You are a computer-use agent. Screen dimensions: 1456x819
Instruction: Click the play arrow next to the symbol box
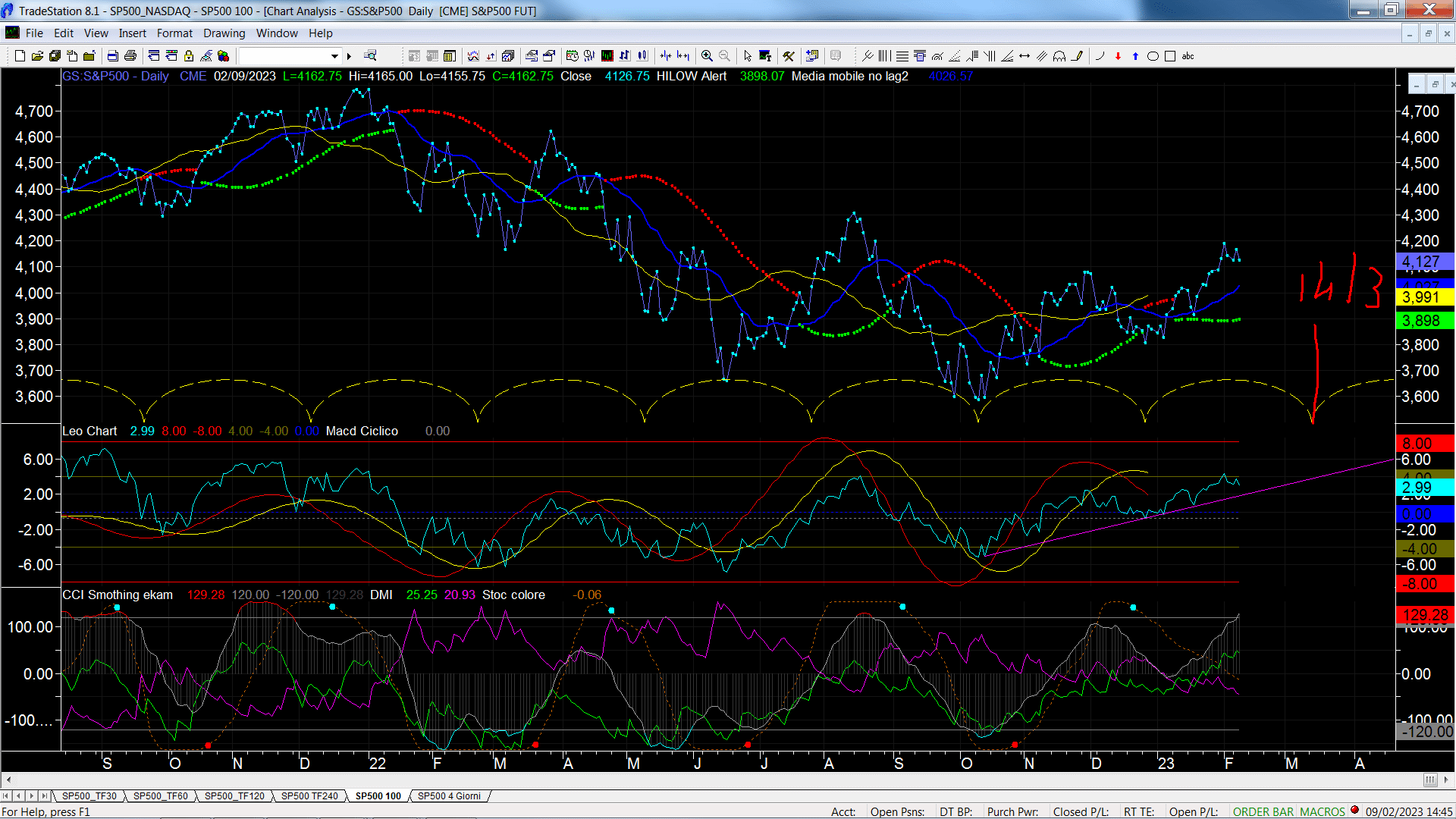coord(350,56)
